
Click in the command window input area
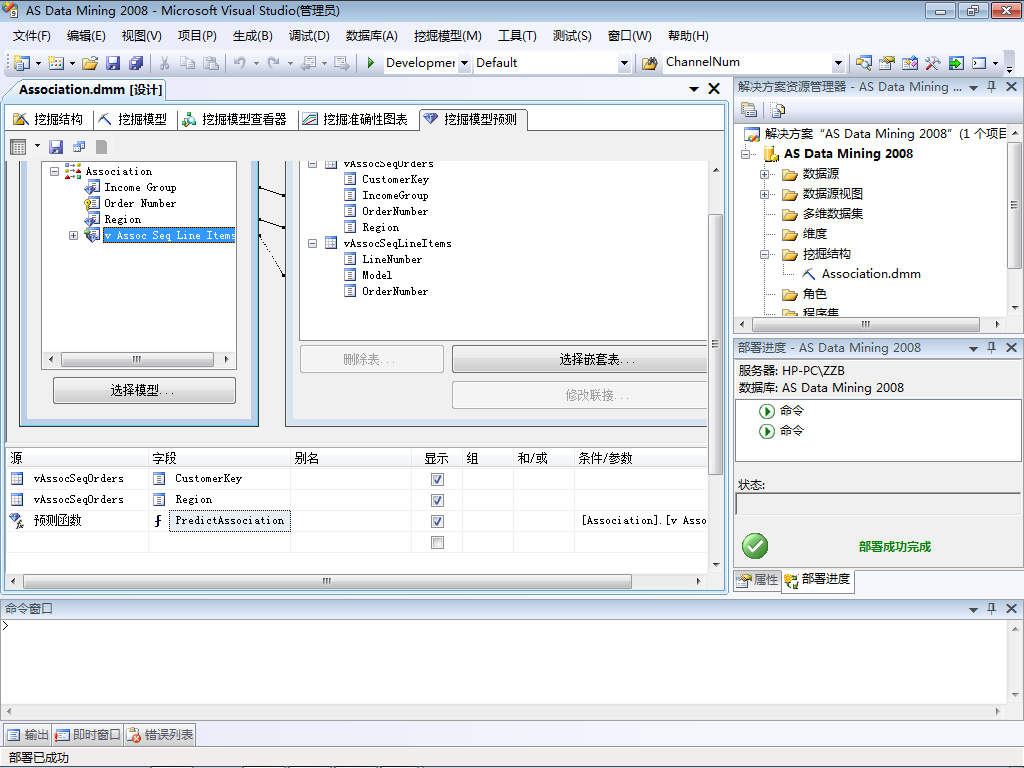tap(504, 661)
